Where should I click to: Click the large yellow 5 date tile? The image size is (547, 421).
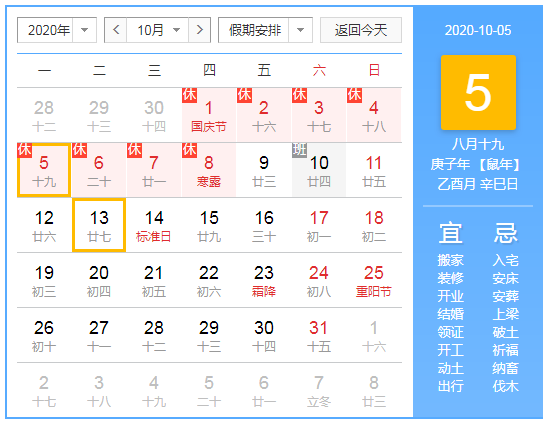click(478, 92)
